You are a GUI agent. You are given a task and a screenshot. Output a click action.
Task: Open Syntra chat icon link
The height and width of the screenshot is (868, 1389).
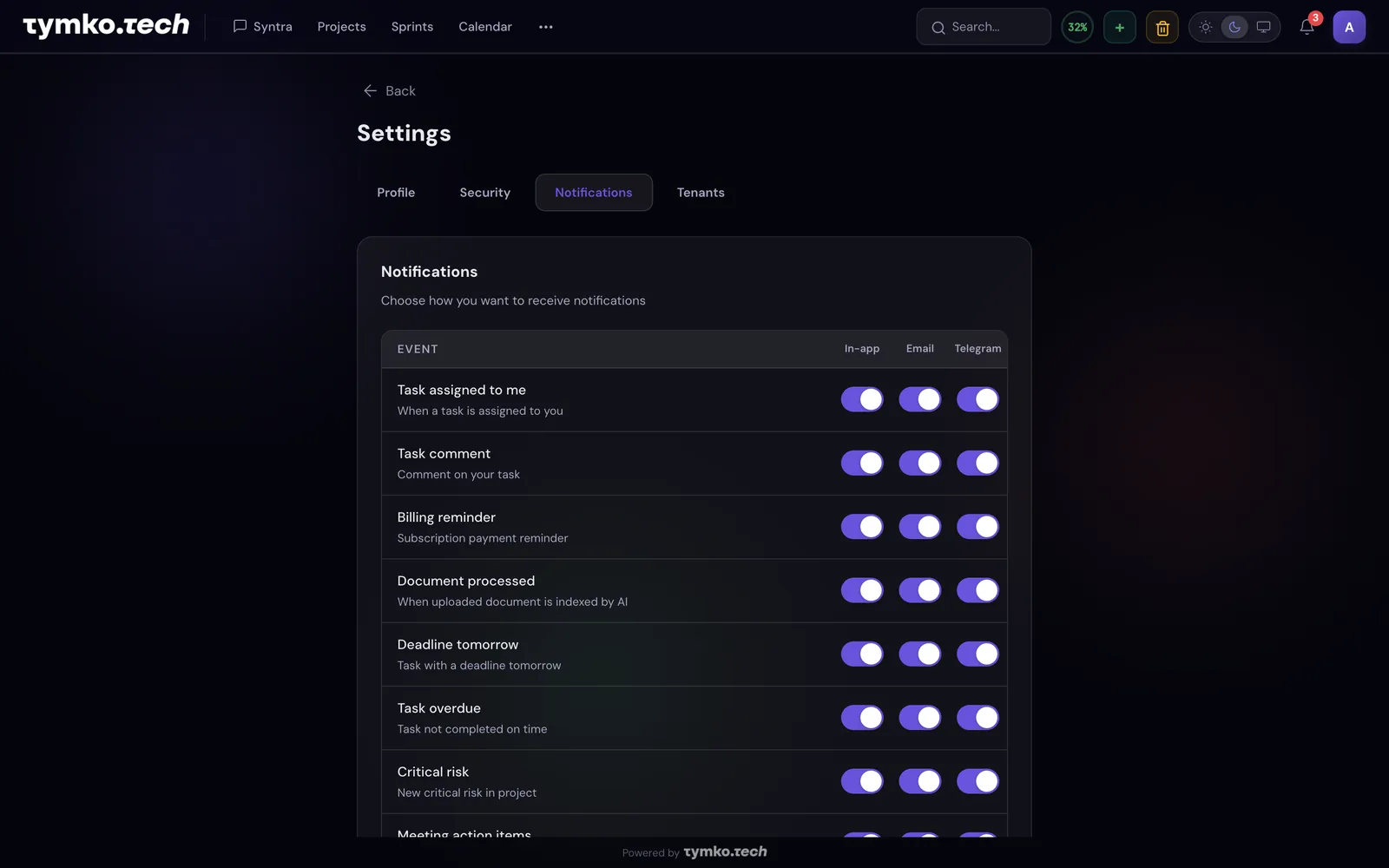262,27
